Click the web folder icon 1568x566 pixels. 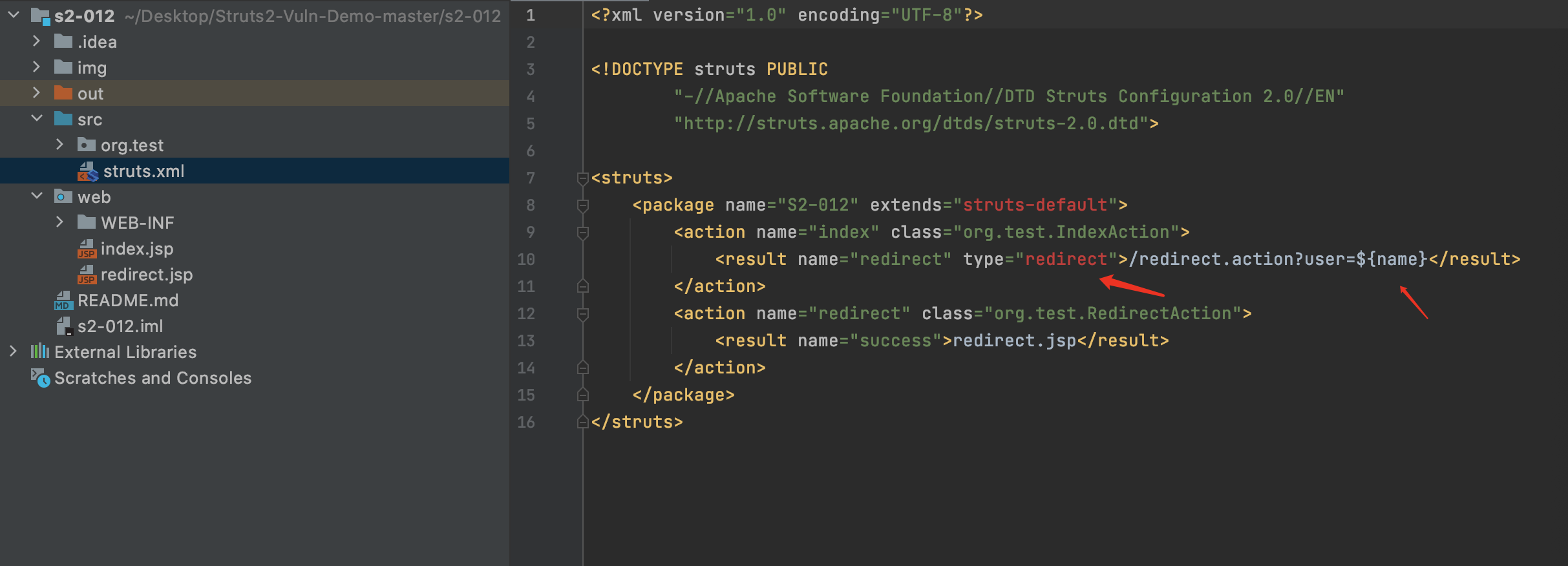tap(63, 197)
